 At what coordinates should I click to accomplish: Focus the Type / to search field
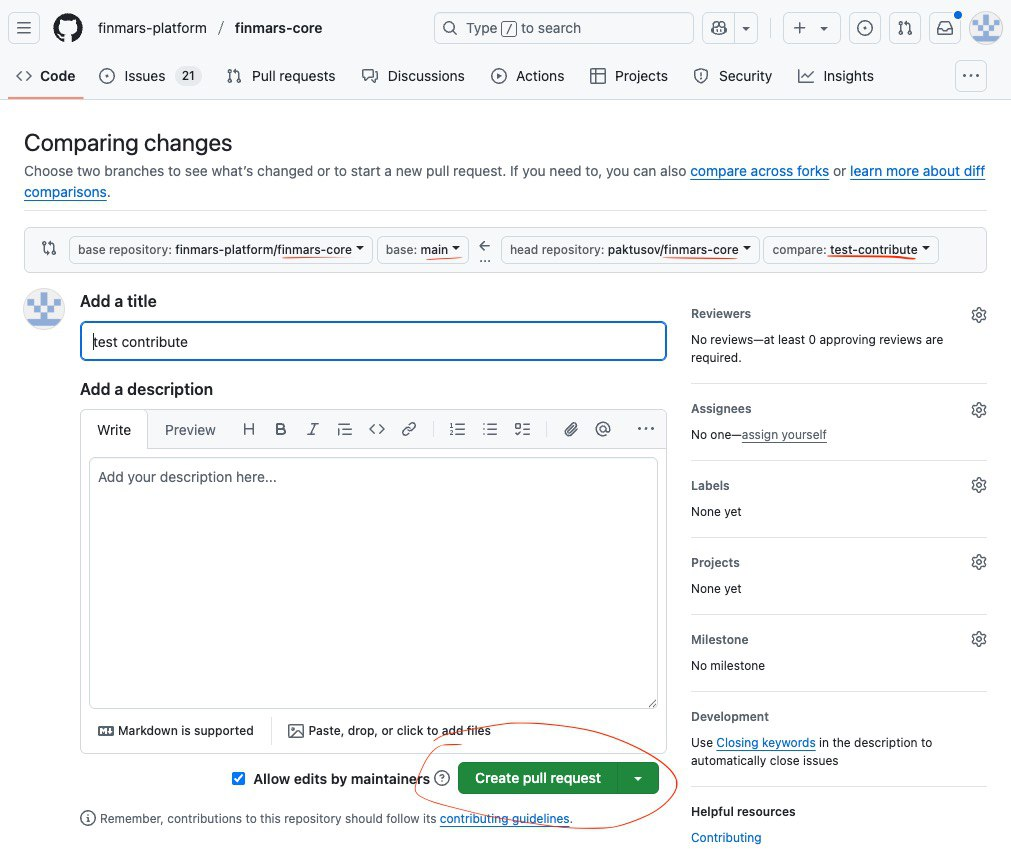(x=564, y=28)
